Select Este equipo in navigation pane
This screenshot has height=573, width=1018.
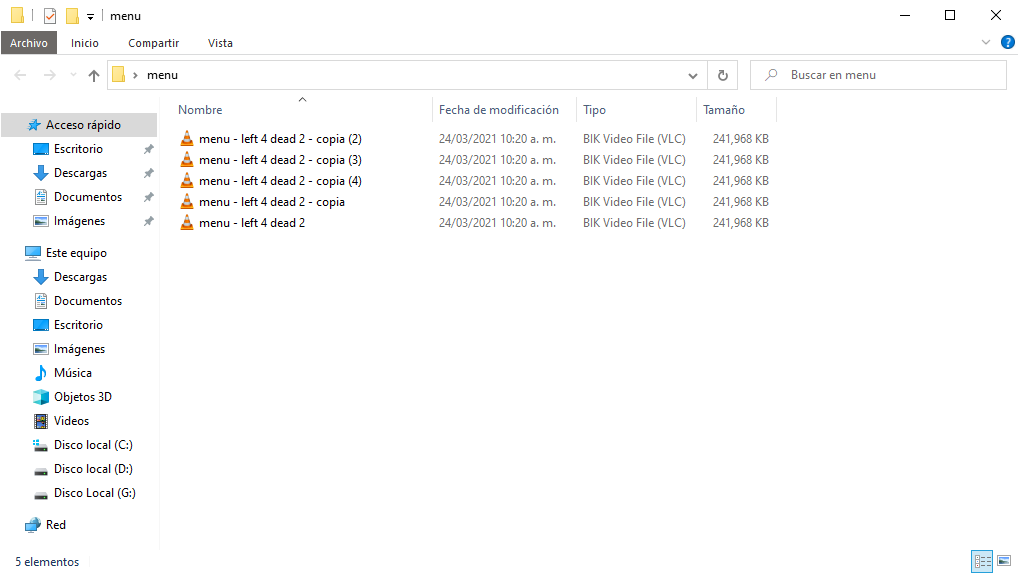76,252
